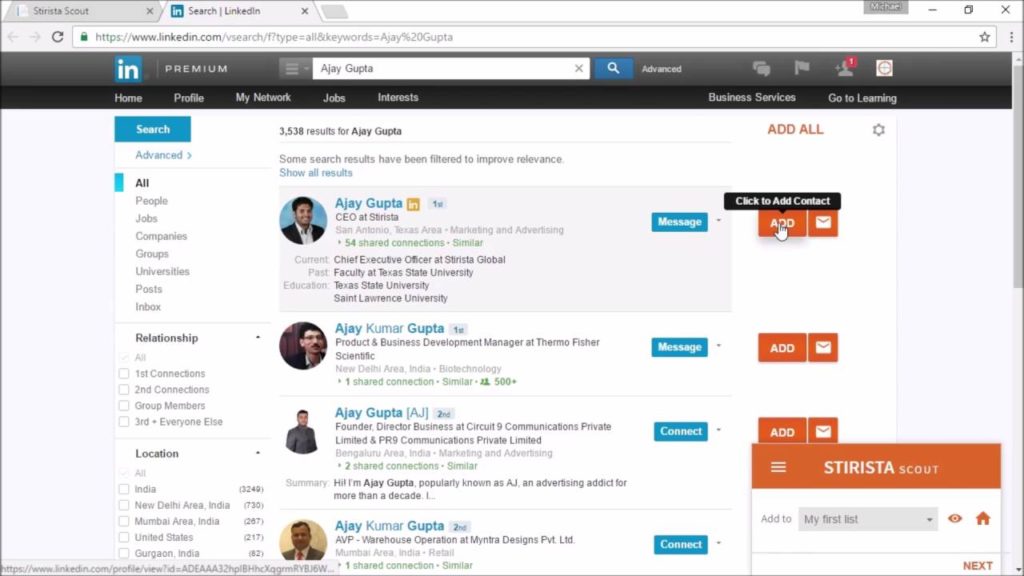Viewport: 1024px width, 576px height.
Task: Open the Home menu
Action: [128, 98]
